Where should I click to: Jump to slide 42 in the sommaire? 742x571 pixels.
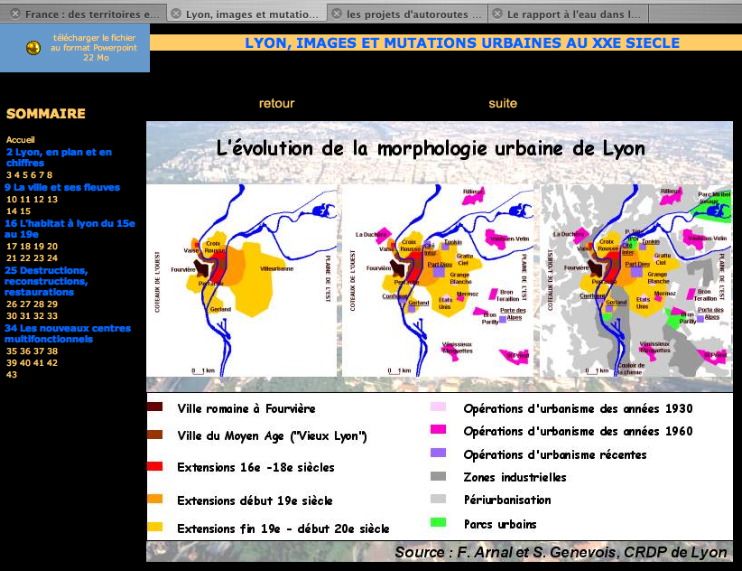52,363
